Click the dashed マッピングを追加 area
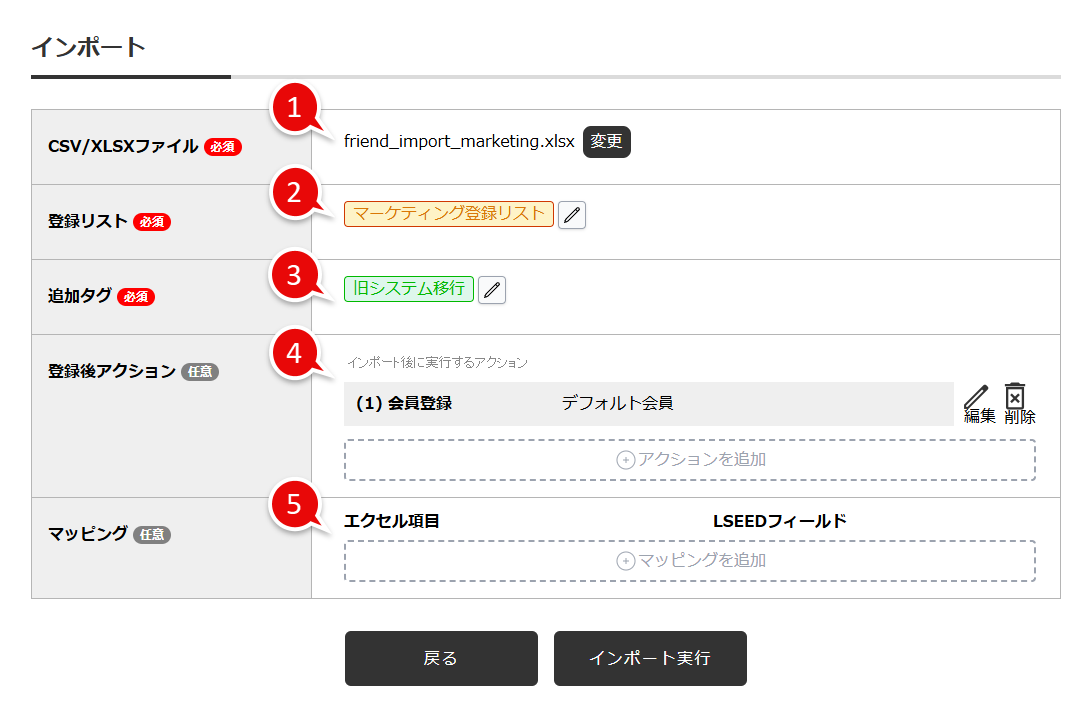 (x=690, y=560)
